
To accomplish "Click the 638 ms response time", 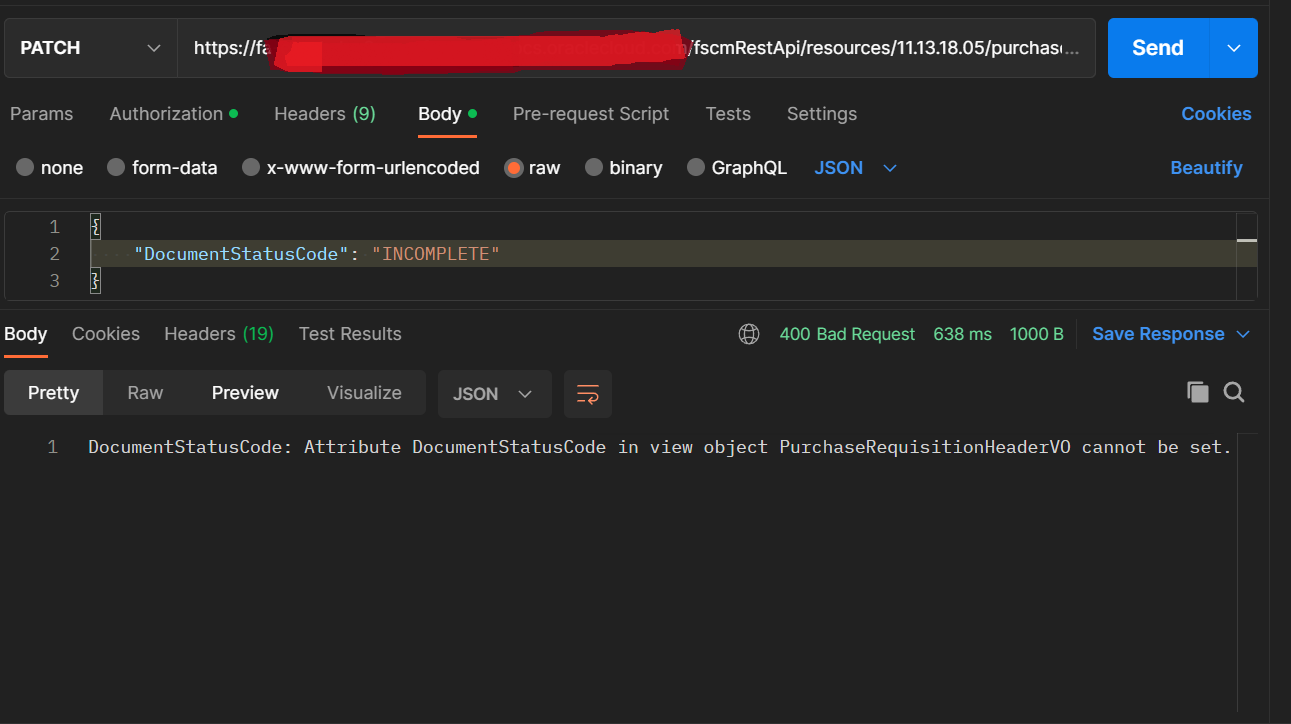I will (x=962, y=334).
